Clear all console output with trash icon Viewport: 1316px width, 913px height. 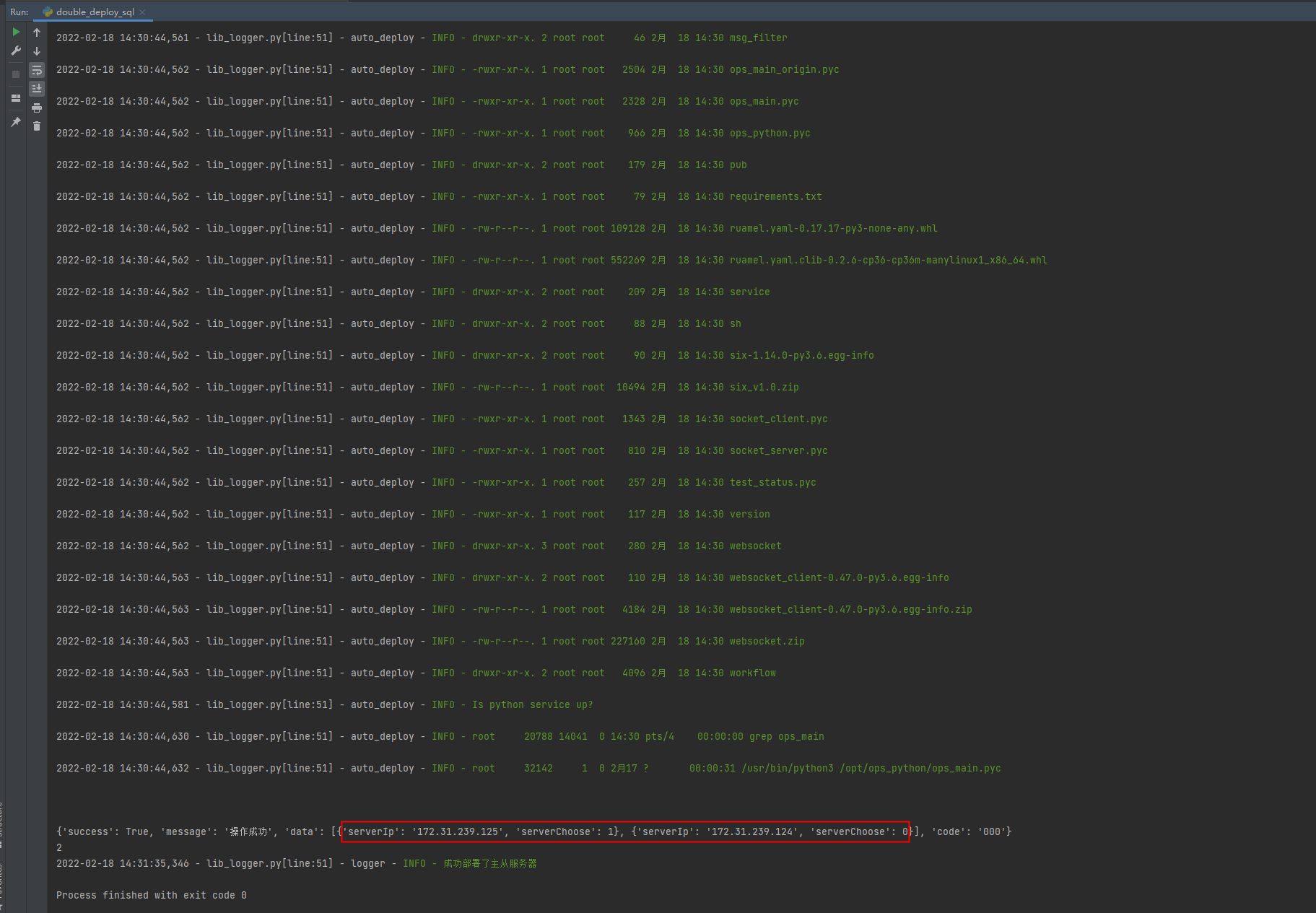tap(37, 126)
